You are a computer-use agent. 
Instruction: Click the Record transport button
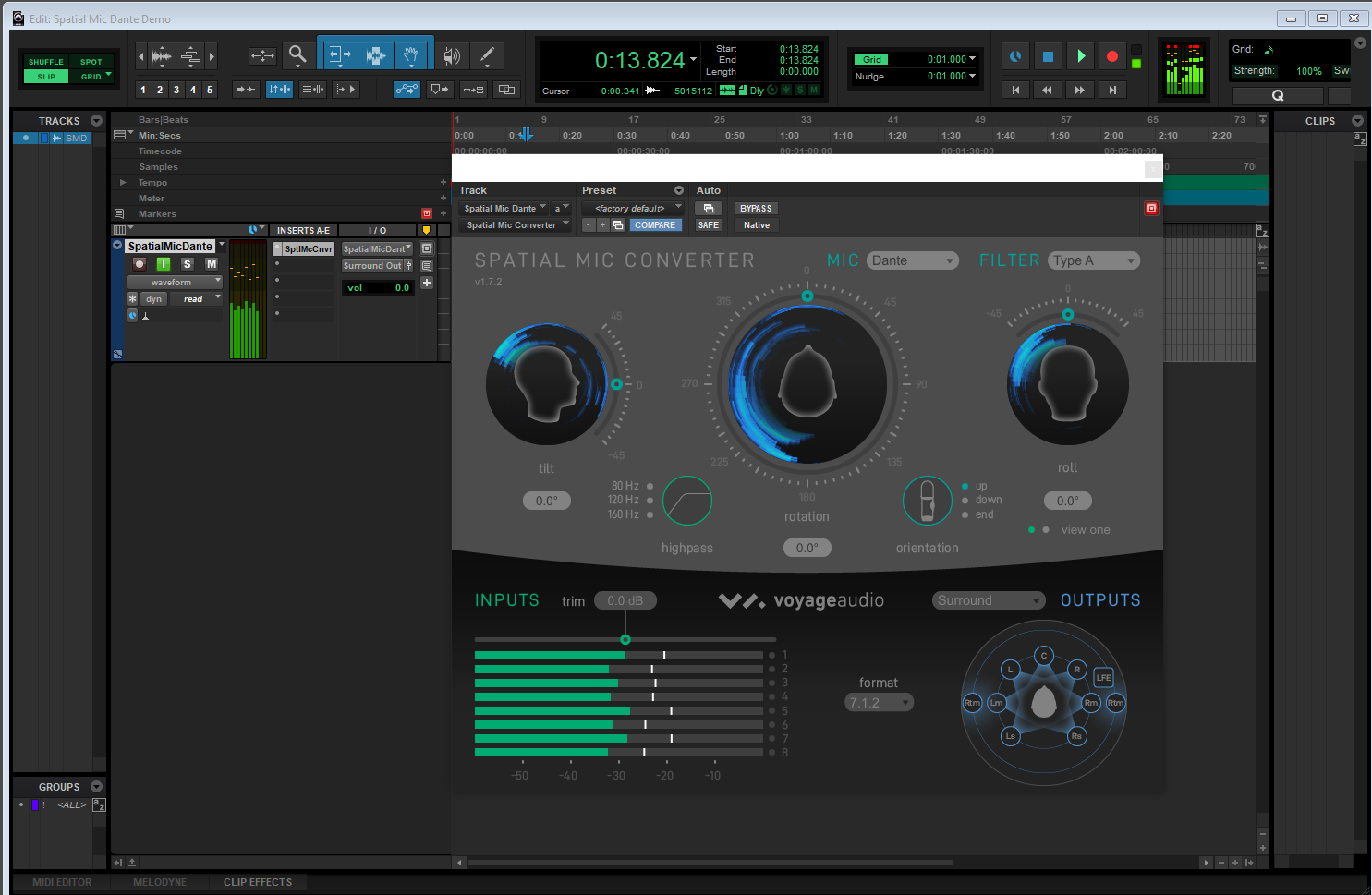pos(1112,56)
